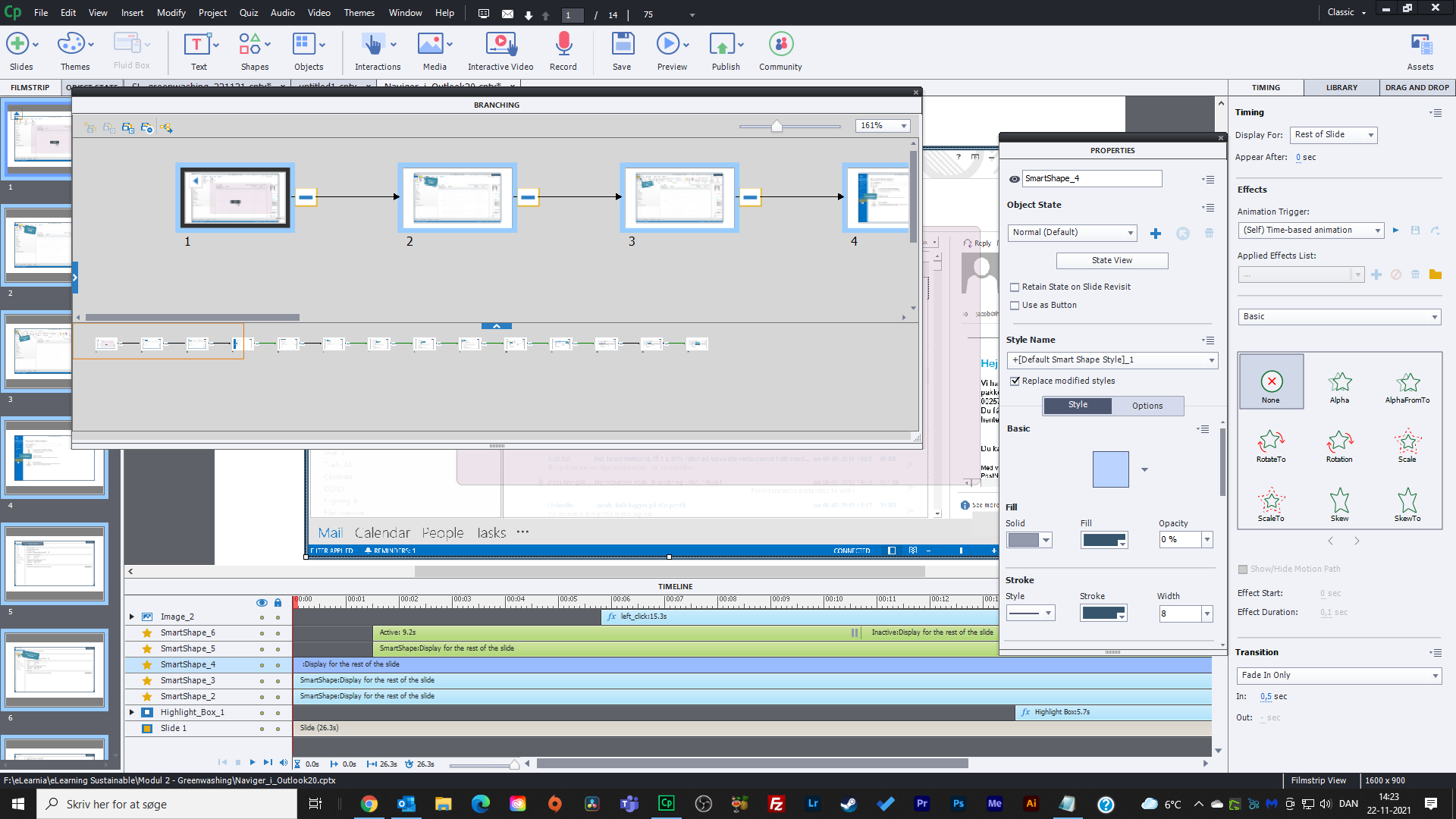Toggle visibility dot for SmartShape_6 row
The image size is (1456, 819).
(262, 633)
